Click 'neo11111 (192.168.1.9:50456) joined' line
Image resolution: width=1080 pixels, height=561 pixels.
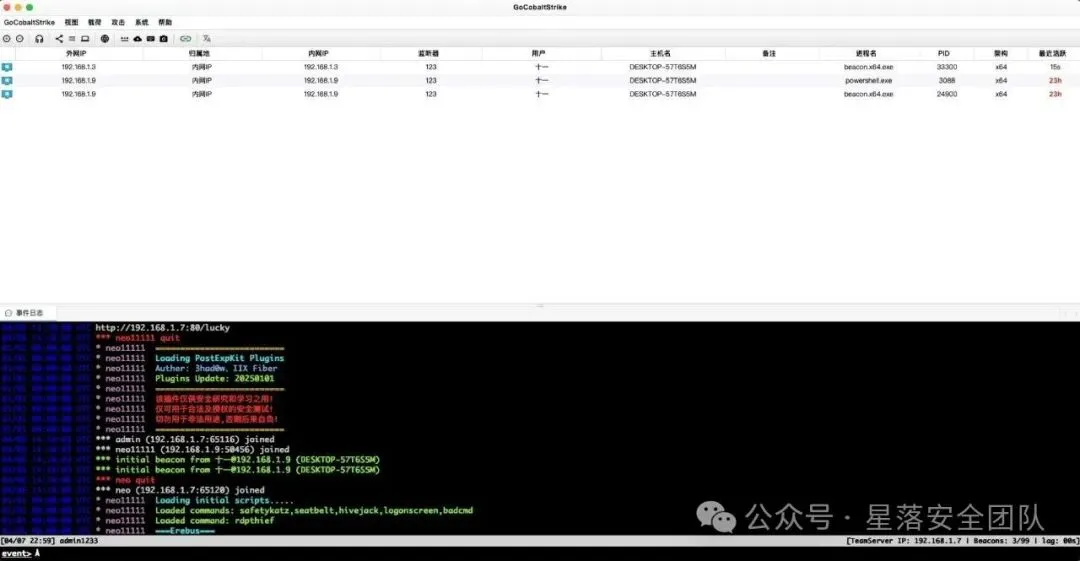click(202, 449)
